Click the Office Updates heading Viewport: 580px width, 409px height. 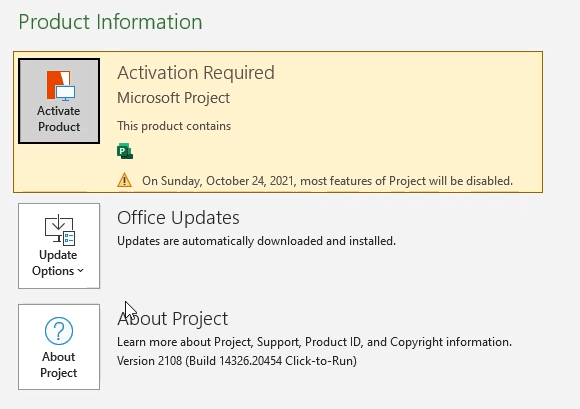tap(178, 217)
